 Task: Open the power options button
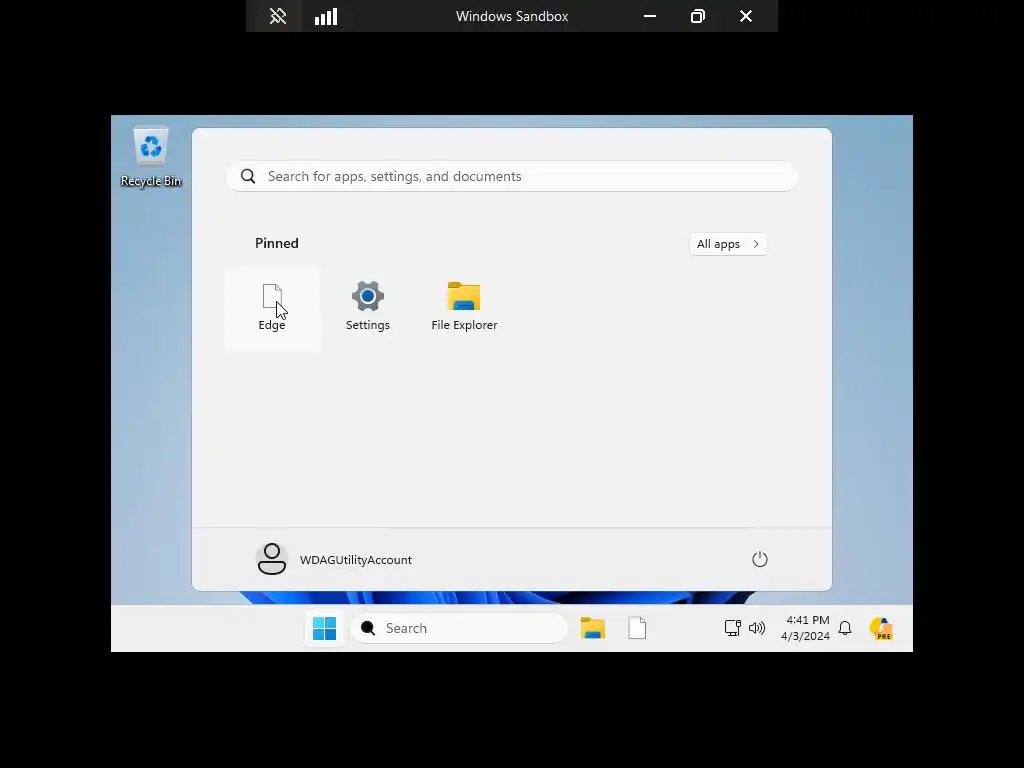coord(760,560)
